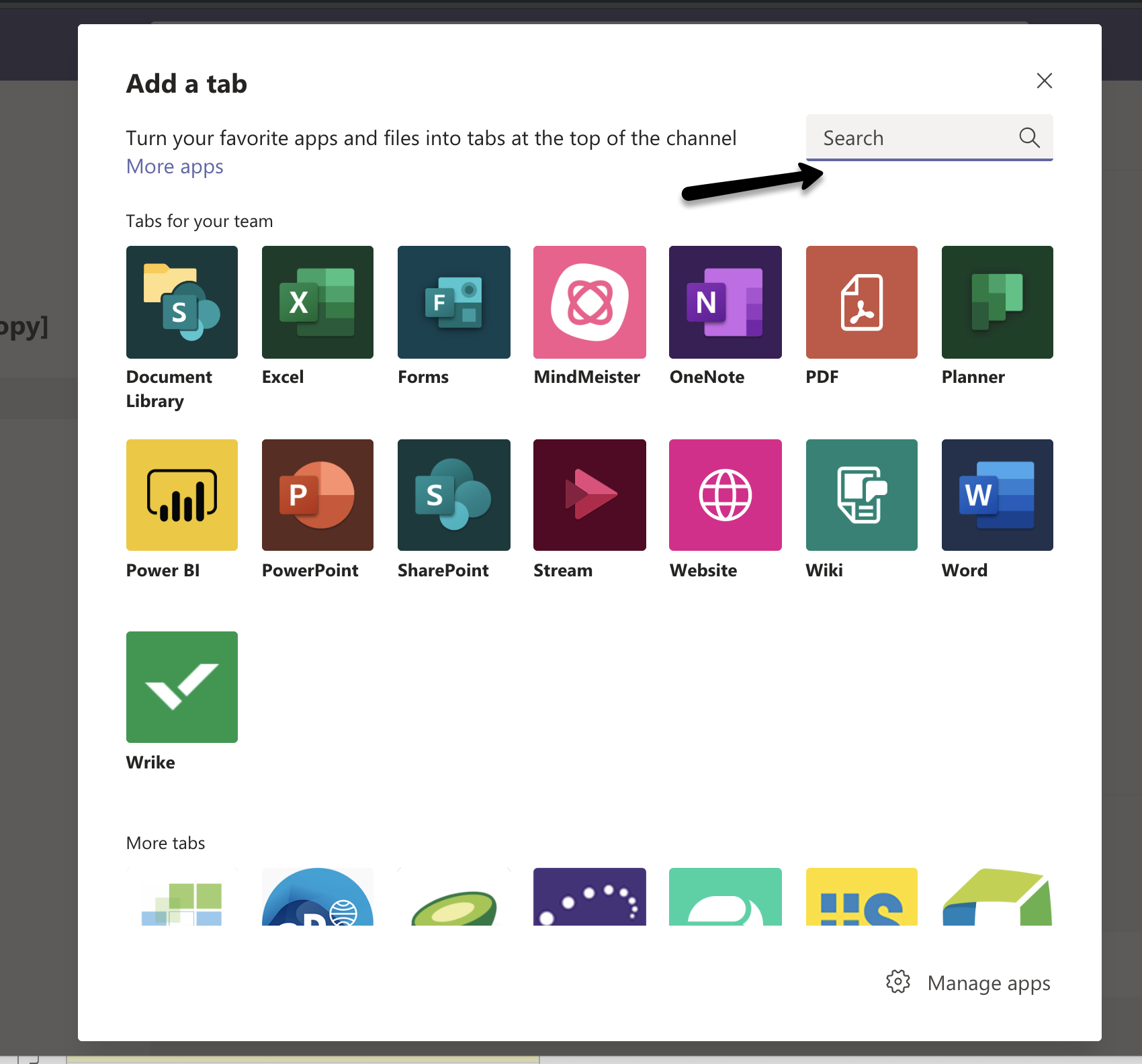
Task: Select the PDF app icon
Action: point(862,302)
